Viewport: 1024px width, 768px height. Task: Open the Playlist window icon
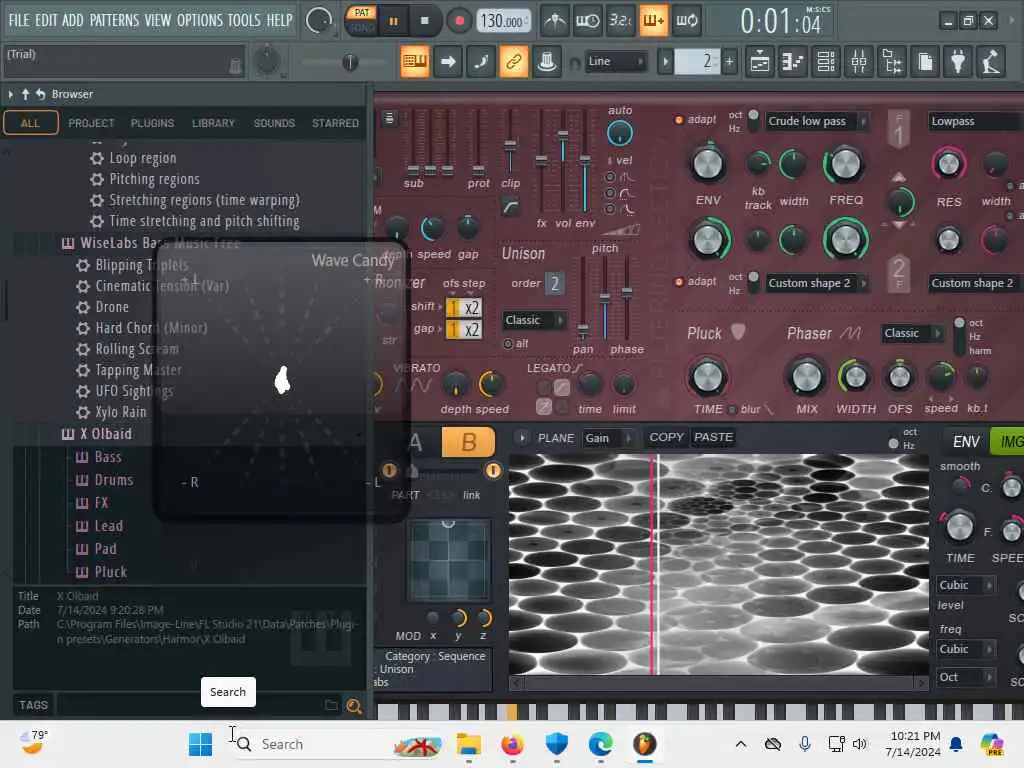[x=760, y=62]
